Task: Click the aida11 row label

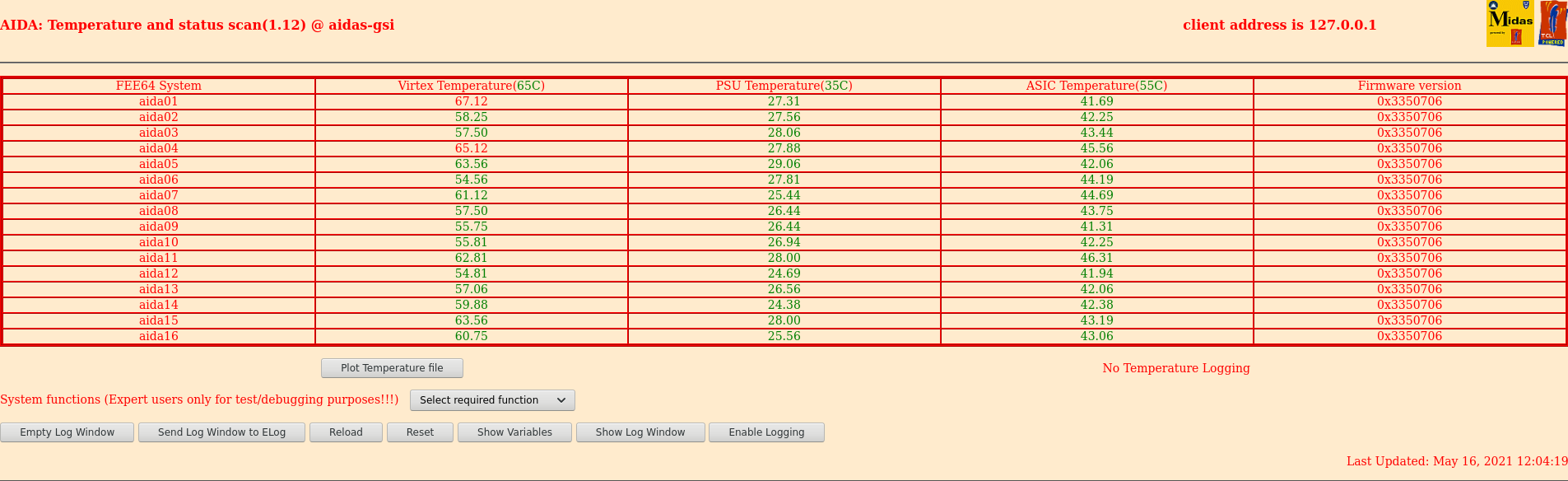Action: coord(159,258)
